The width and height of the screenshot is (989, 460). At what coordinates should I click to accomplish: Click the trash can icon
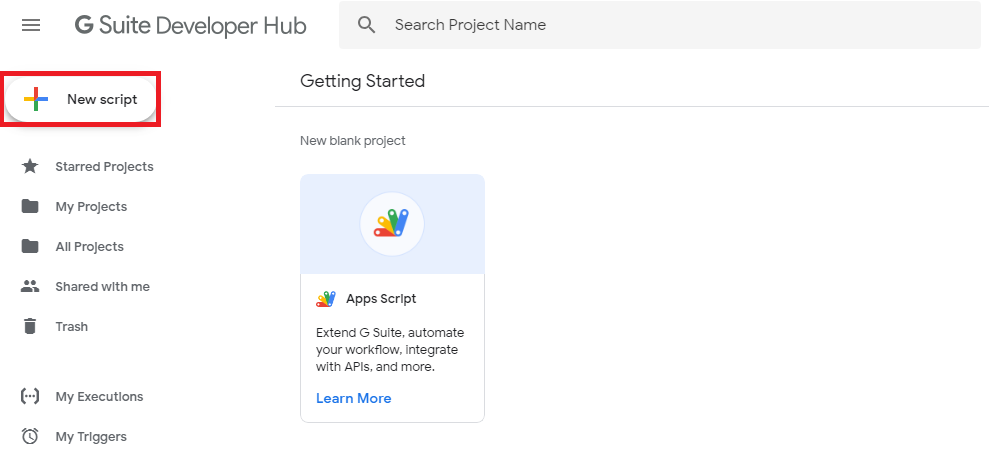pyautogui.click(x=30, y=326)
